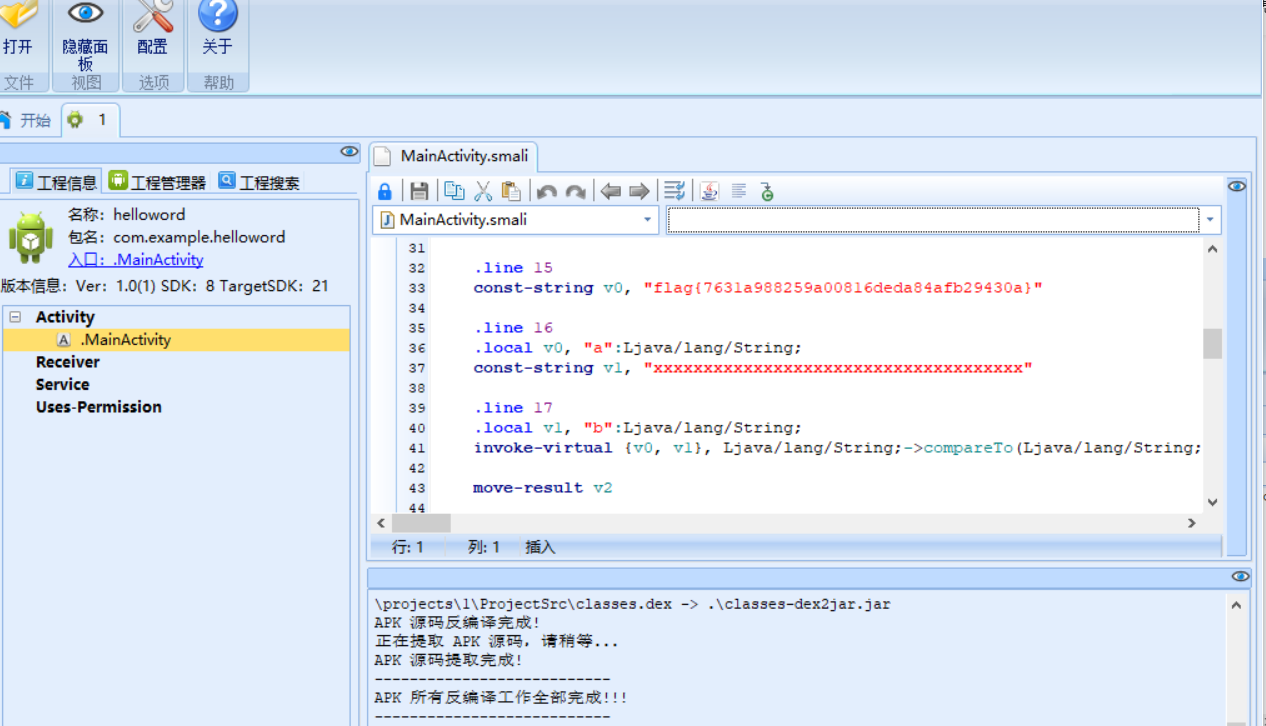Image resolution: width=1266 pixels, height=726 pixels.
Task: Toggle editor panel eye icon at right
Action: coord(1237,187)
